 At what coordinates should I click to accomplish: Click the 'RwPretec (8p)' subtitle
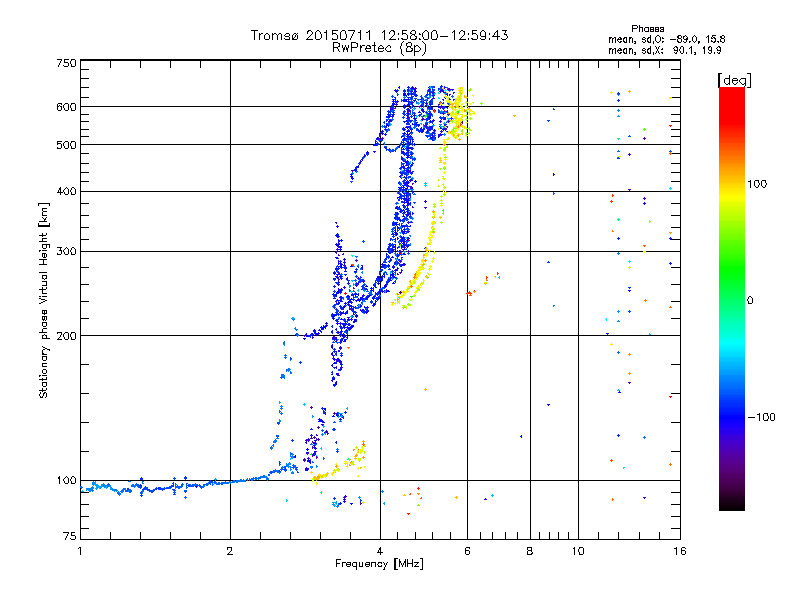379,48
